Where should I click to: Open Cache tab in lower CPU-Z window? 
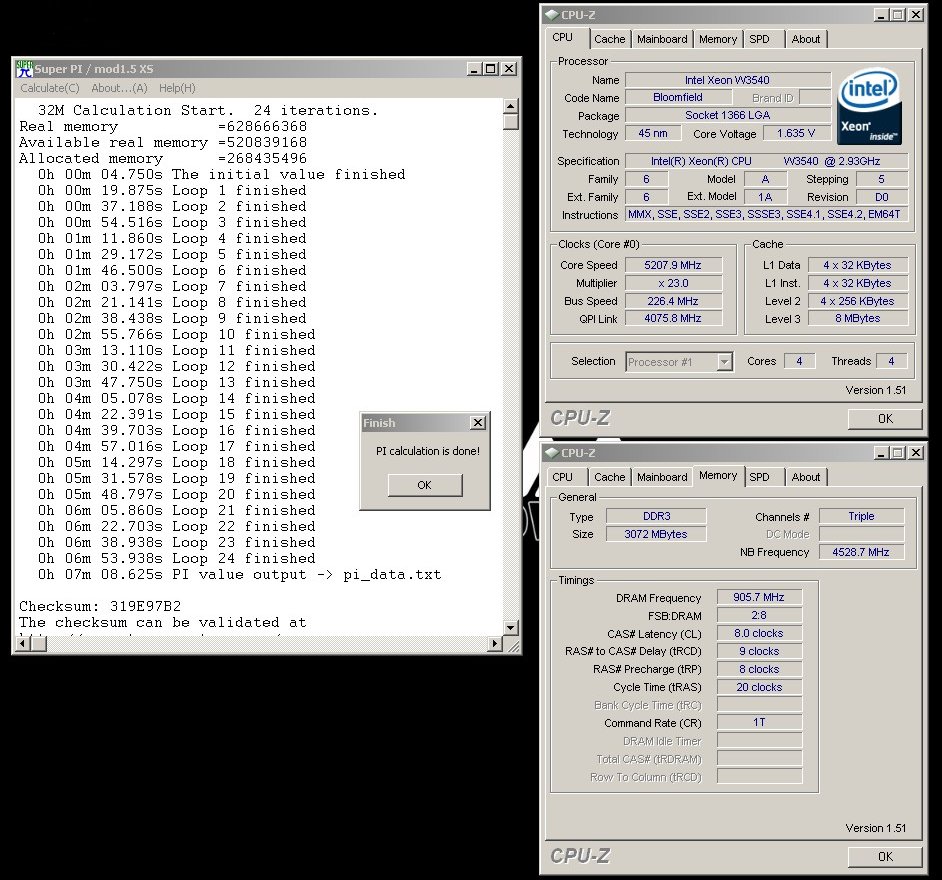[x=609, y=477]
